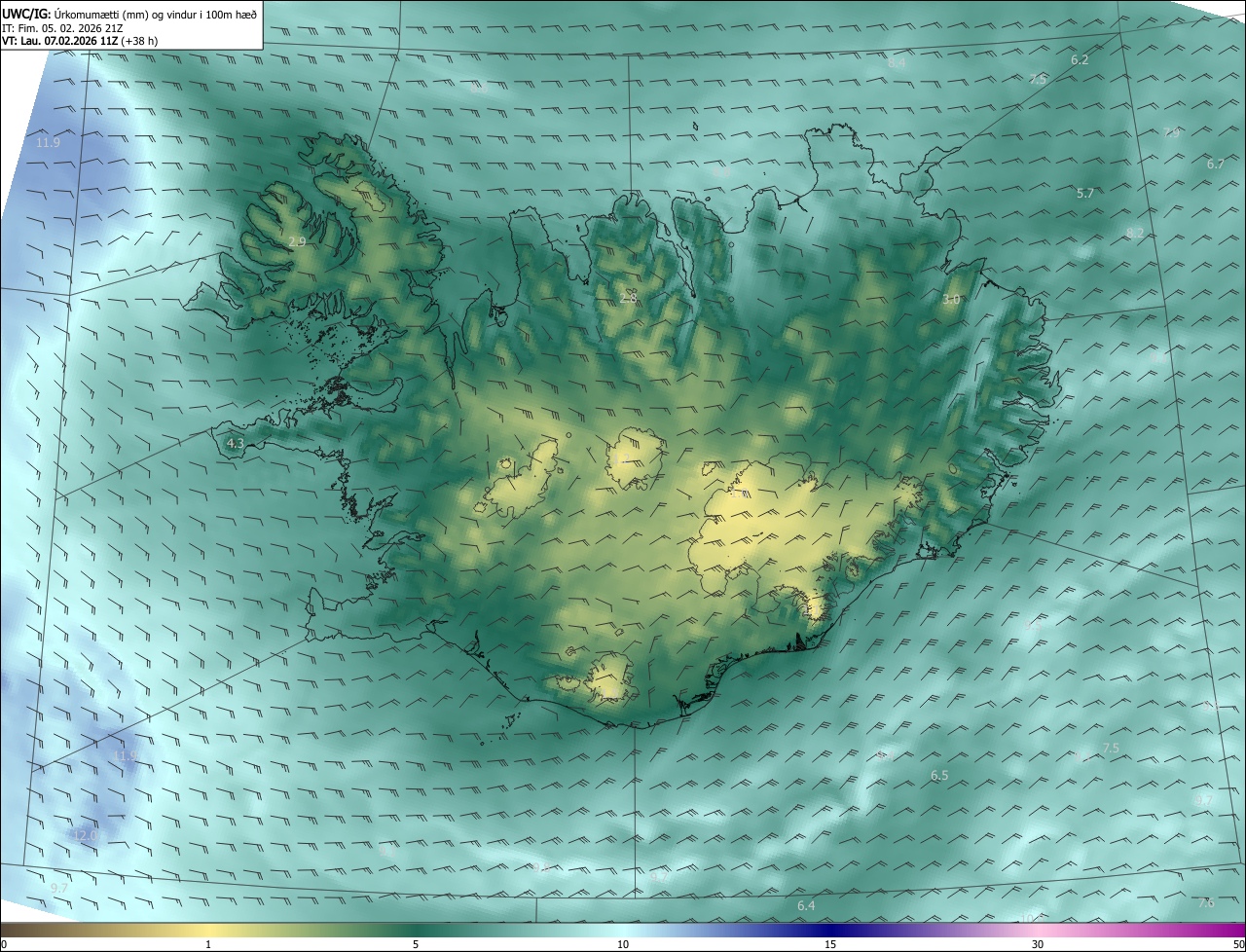Select the 6.2 value label

click(x=1080, y=60)
